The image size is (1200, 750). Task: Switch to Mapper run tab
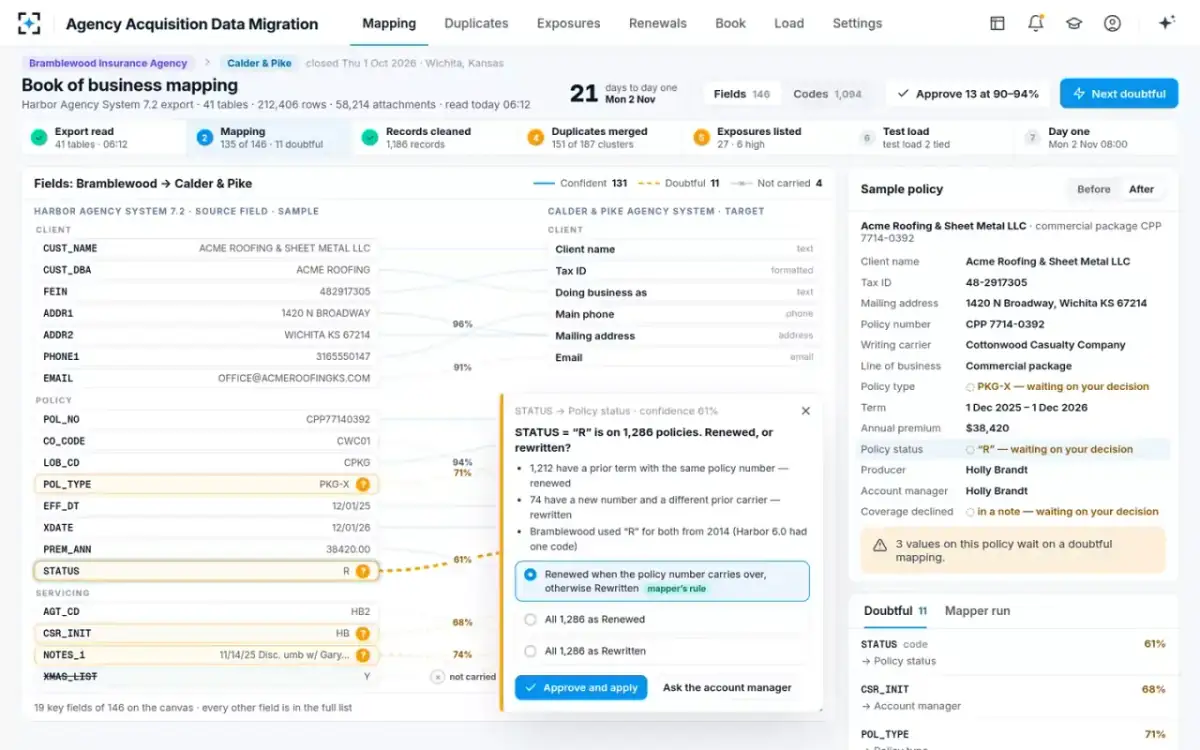point(977,611)
